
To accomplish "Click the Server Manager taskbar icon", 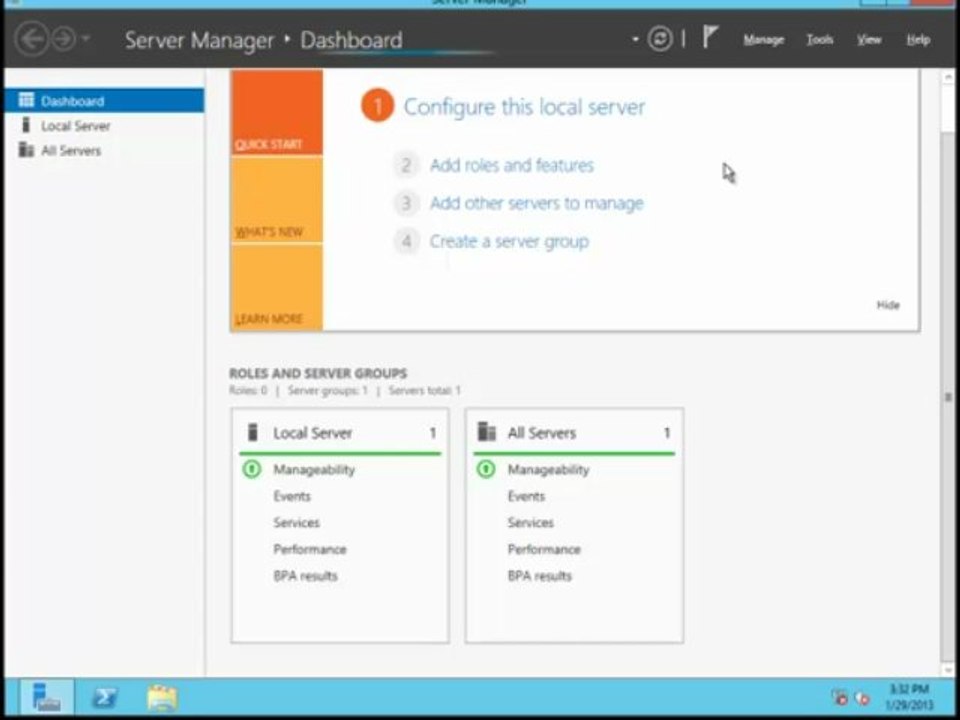I will 47,697.
